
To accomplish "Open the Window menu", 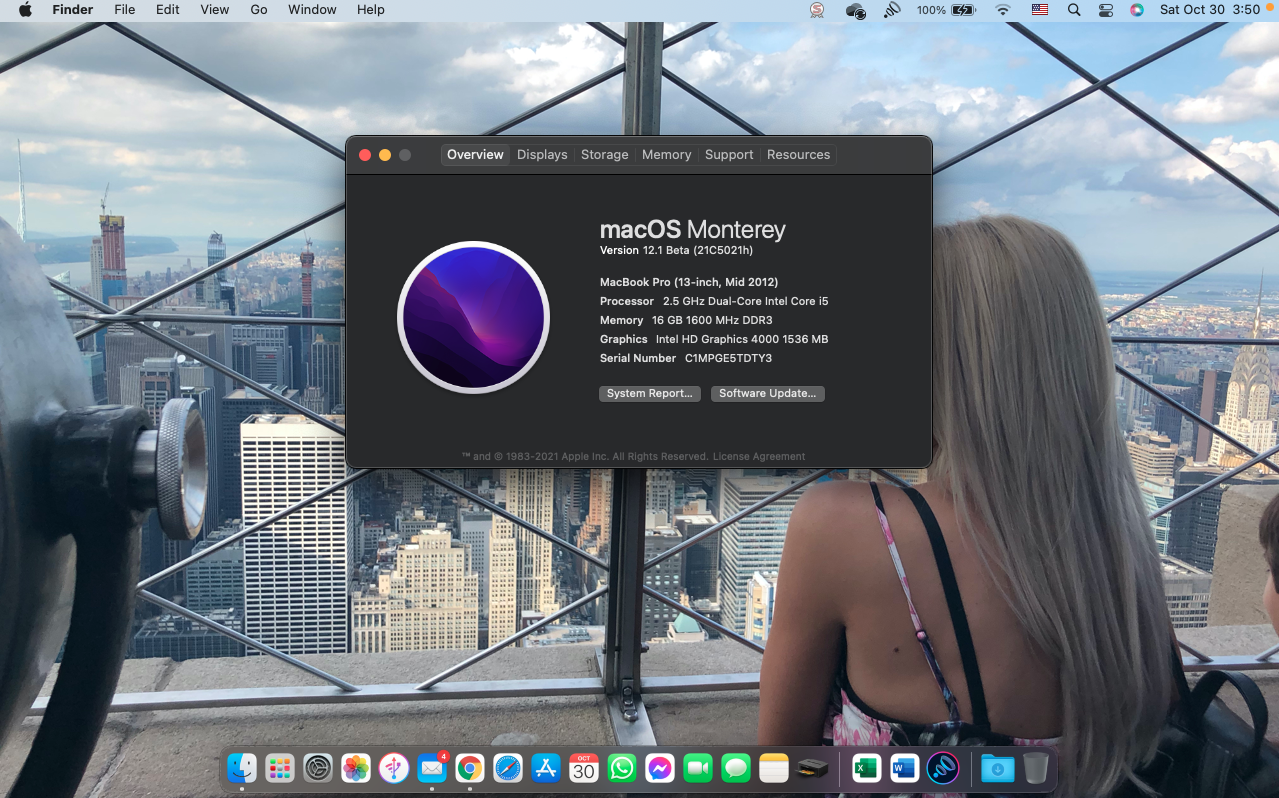I will (x=312, y=10).
